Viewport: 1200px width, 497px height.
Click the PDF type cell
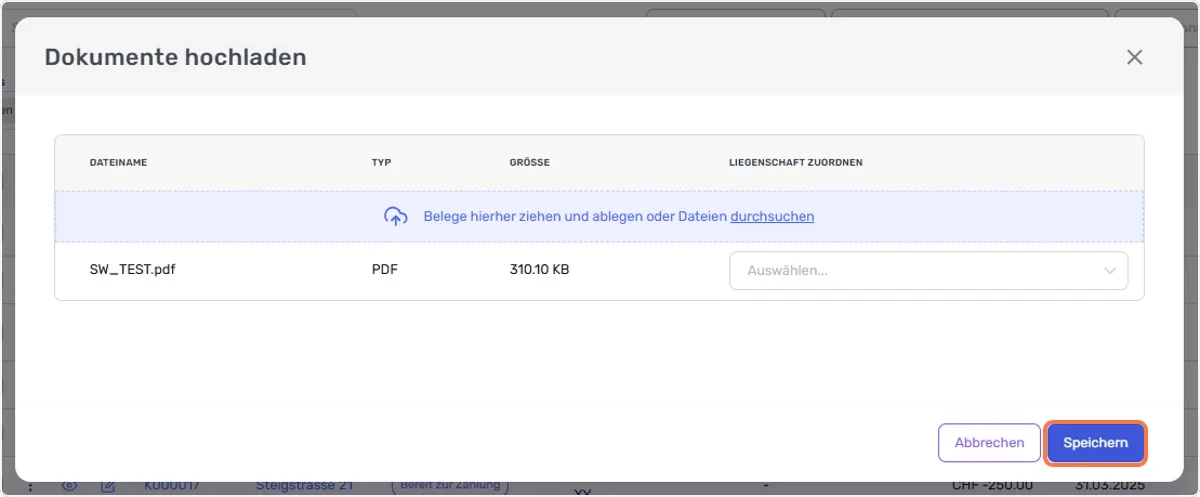385,270
